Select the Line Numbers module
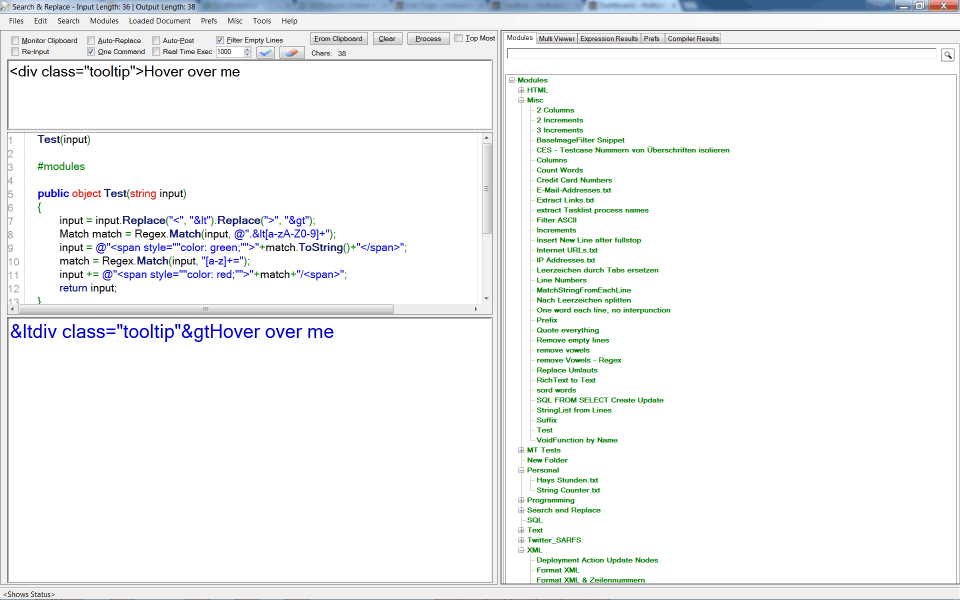This screenshot has width=960, height=600. pos(561,280)
